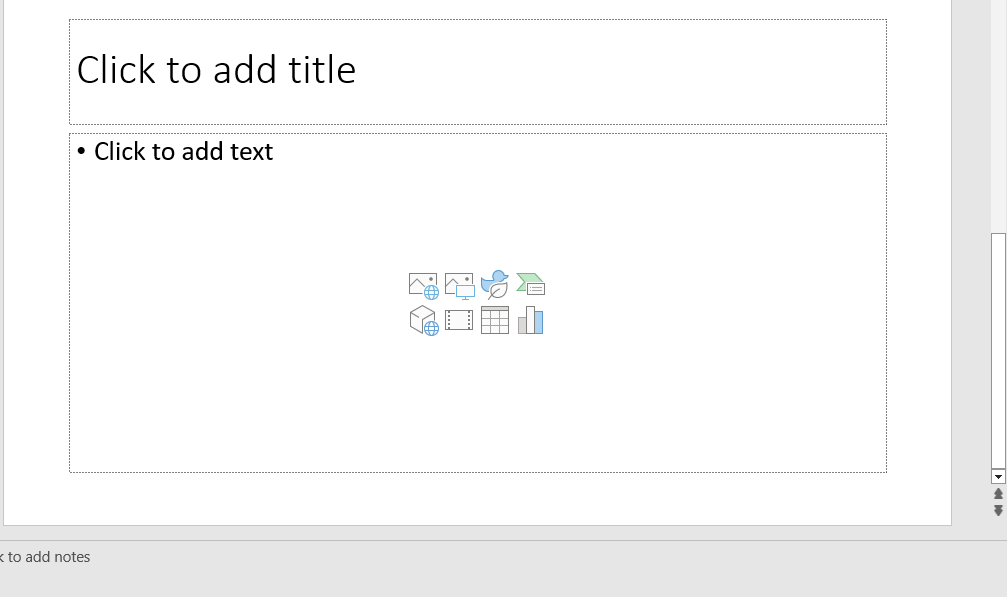Image resolution: width=1007 pixels, height=597 pixels.
Task: Insert a table using the grid icon
Action: (x=495, y=321)
